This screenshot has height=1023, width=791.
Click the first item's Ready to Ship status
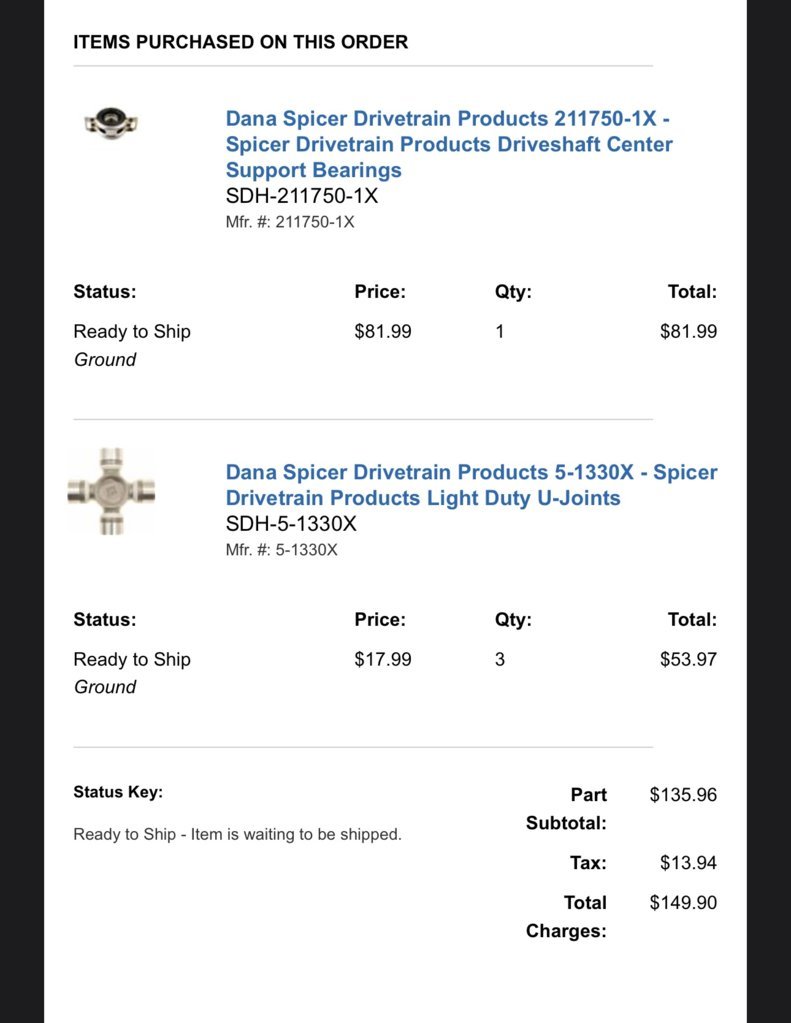(132, 331)
